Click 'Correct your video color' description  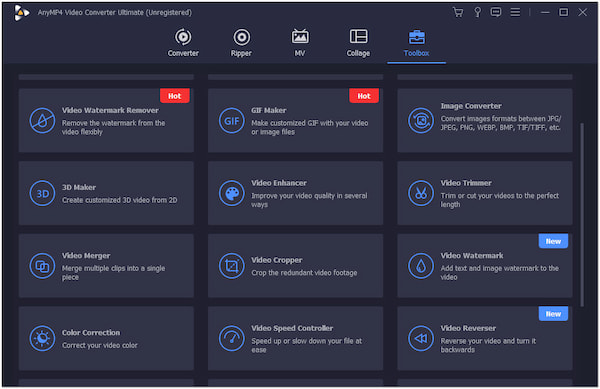tap(100, 345)
